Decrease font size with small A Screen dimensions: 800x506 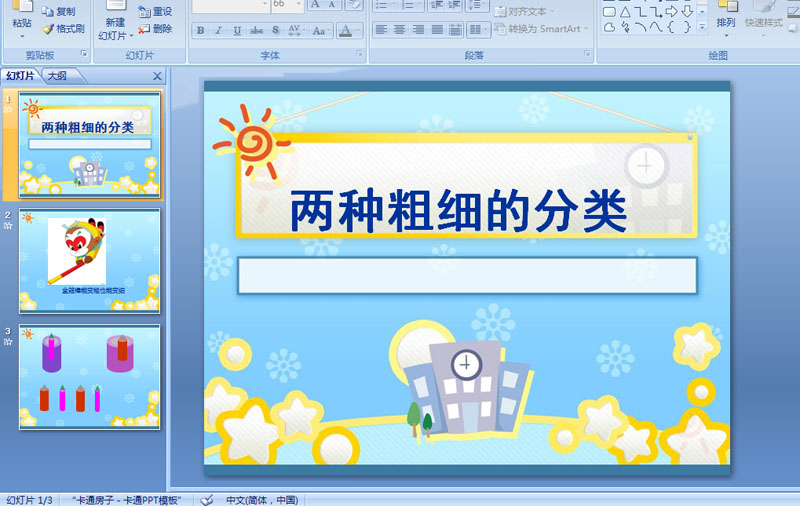tap(332, 5)
